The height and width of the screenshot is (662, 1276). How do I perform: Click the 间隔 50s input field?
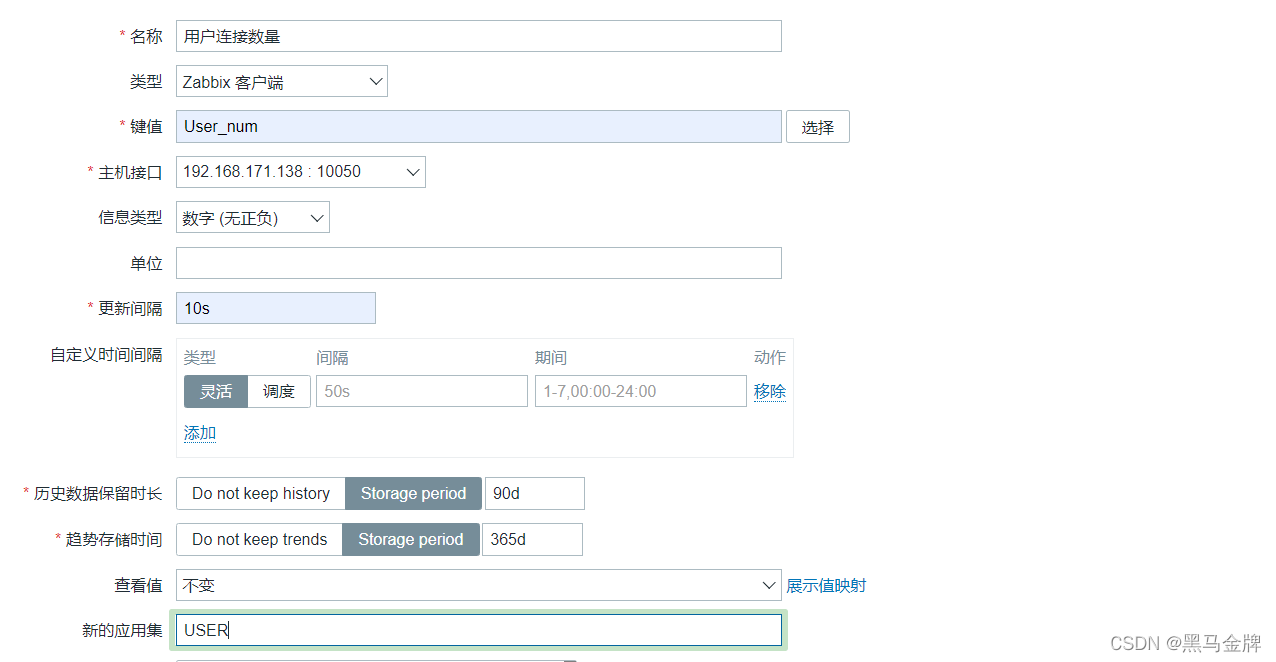(x=421, y=391)
